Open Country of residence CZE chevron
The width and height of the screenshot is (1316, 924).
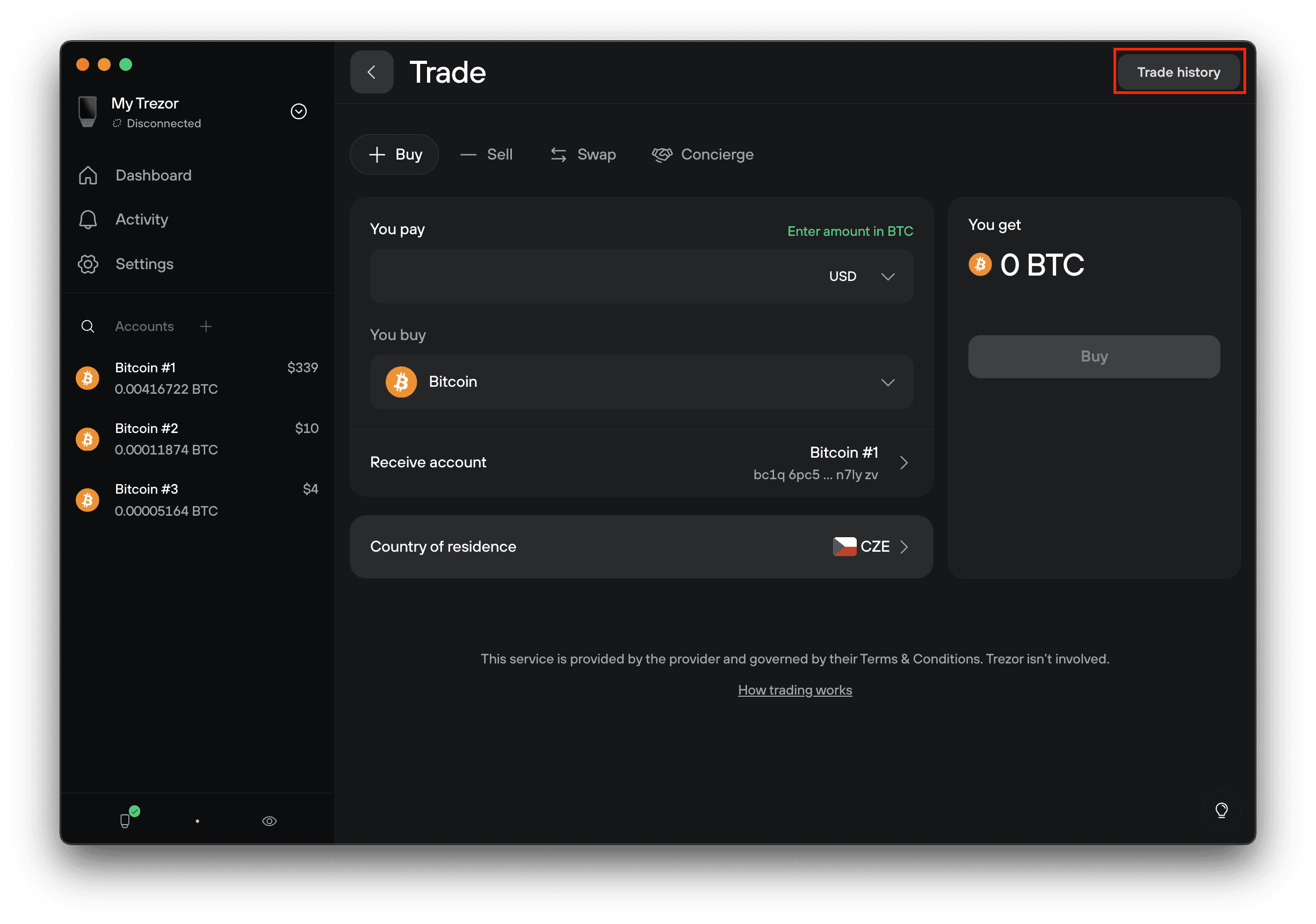(904, 547)
